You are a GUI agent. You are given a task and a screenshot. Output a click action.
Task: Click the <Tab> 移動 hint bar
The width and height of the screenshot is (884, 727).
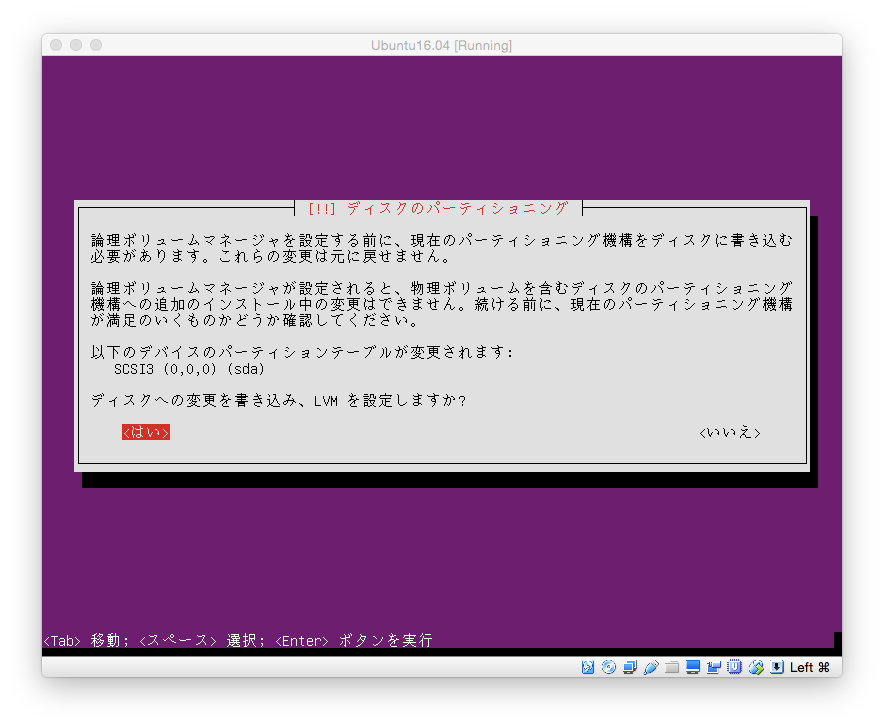pos(237,640)
